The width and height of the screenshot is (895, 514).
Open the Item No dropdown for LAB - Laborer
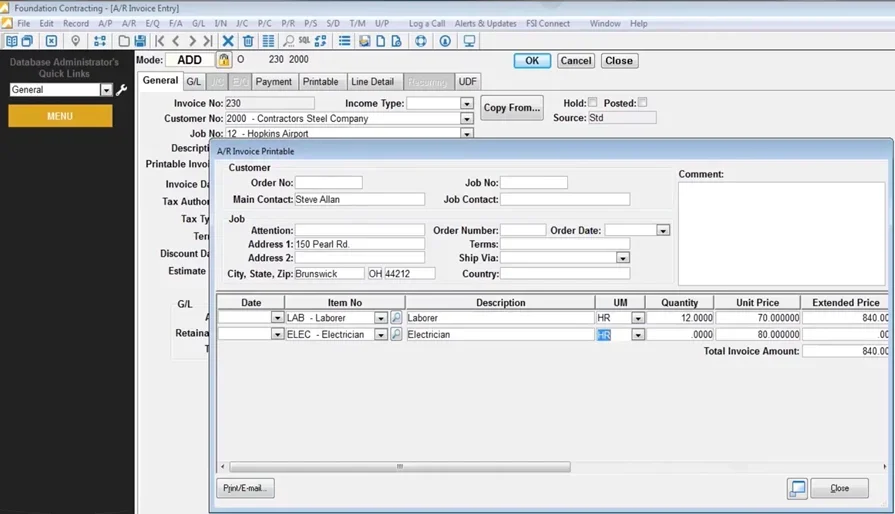(380, 318)
